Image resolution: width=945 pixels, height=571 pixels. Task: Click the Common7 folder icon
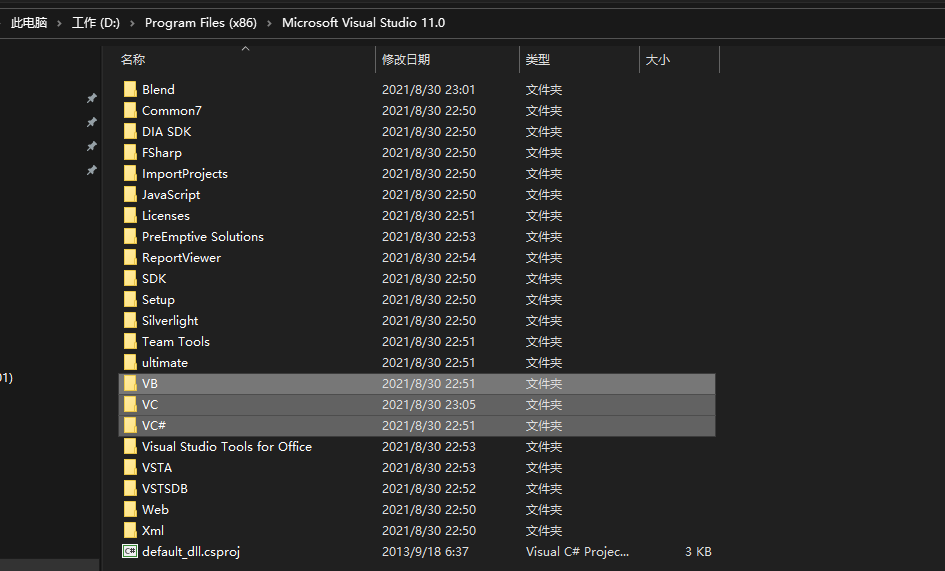[130, 110]
